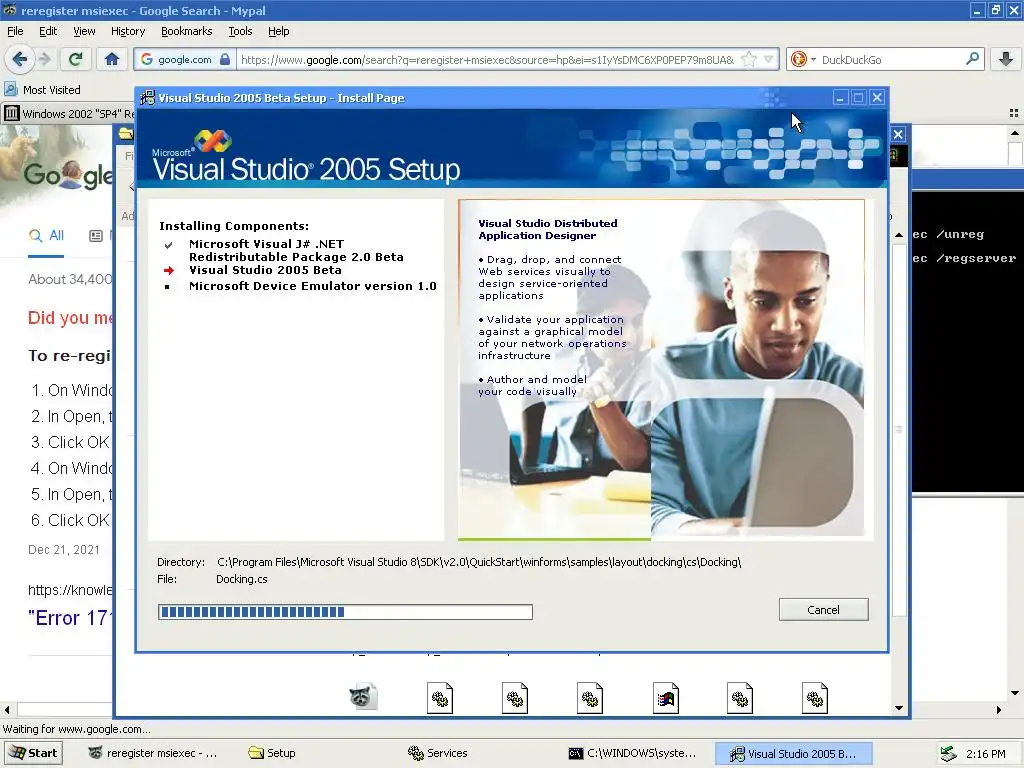Click the Visual Studio 2005 B... taskbar button
Screen dimensions: 1024x768
pyautogui.click(x=793, y=754)
